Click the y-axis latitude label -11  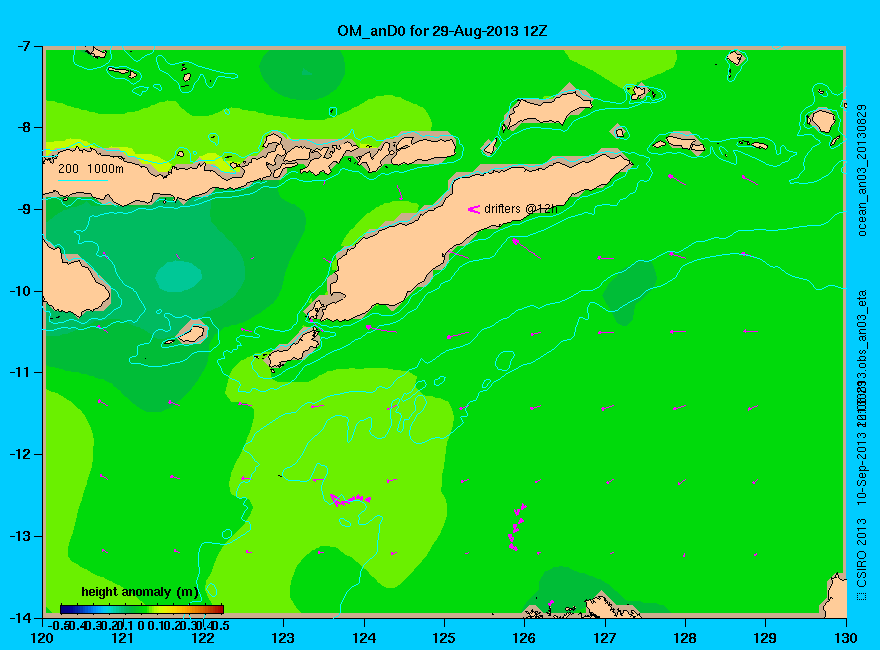tap(19, 372)
